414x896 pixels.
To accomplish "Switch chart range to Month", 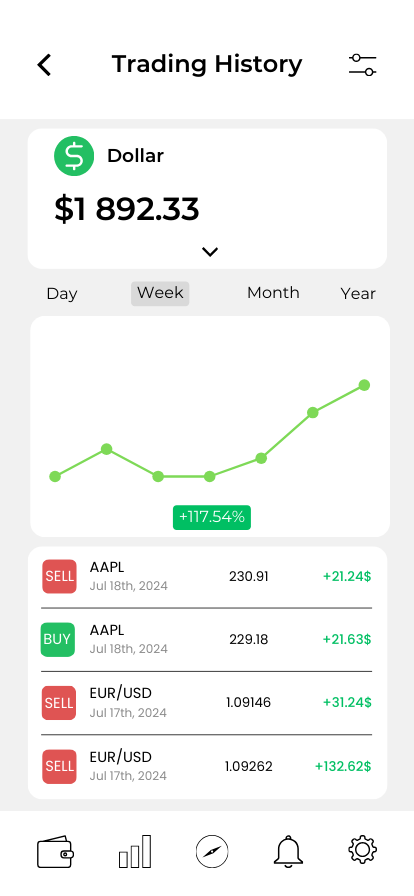I will (273, 293).
